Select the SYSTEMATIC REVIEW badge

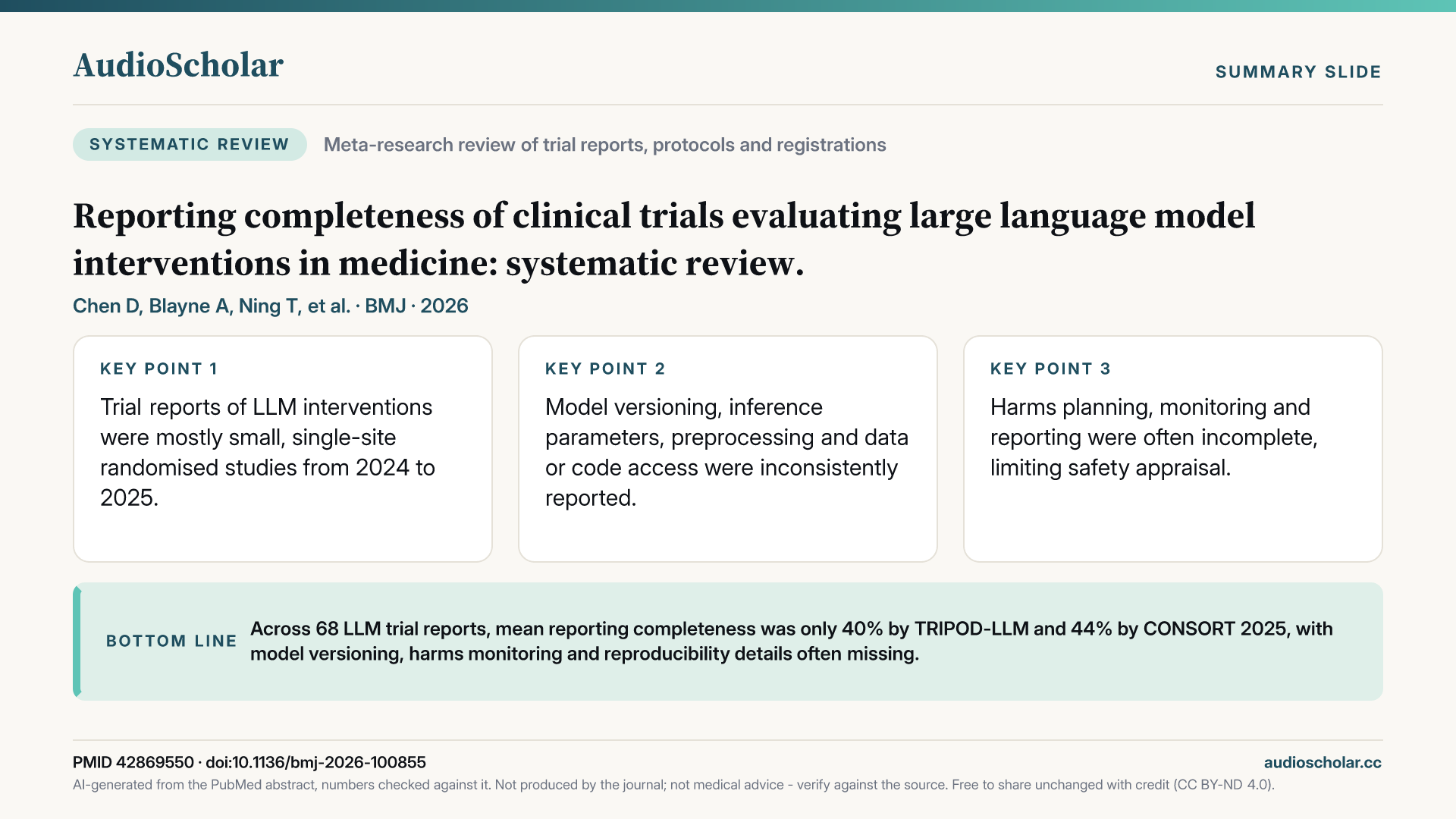(190, 144)
